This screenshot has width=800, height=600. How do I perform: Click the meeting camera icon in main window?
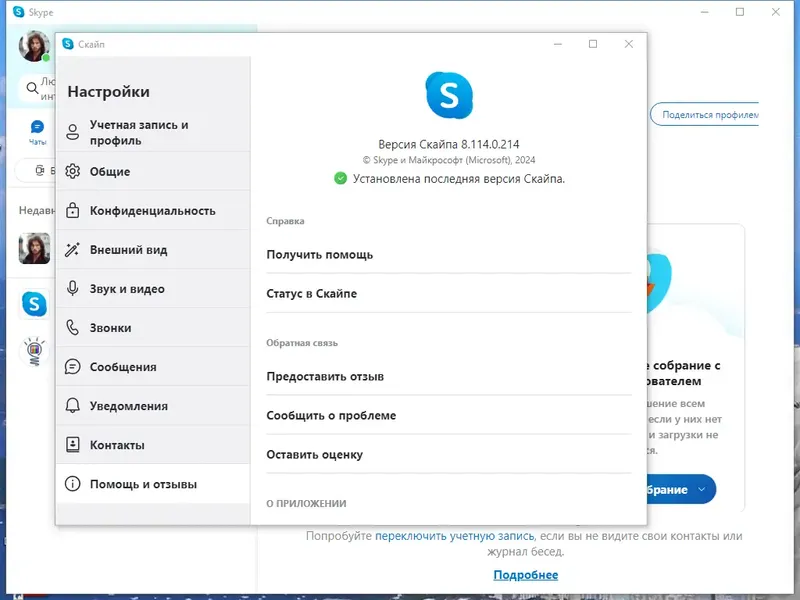click(40, 170)
